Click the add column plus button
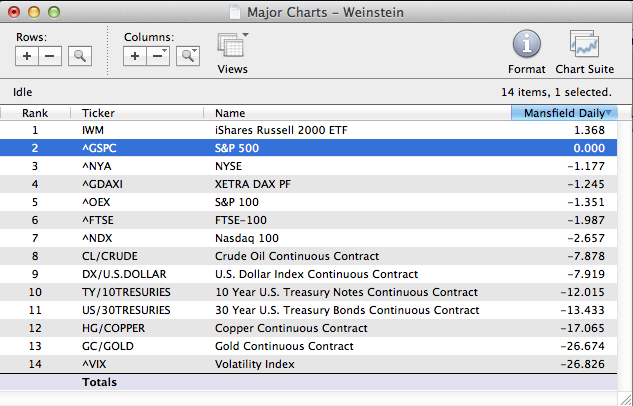633x406 pixels. tap(135, 57)
